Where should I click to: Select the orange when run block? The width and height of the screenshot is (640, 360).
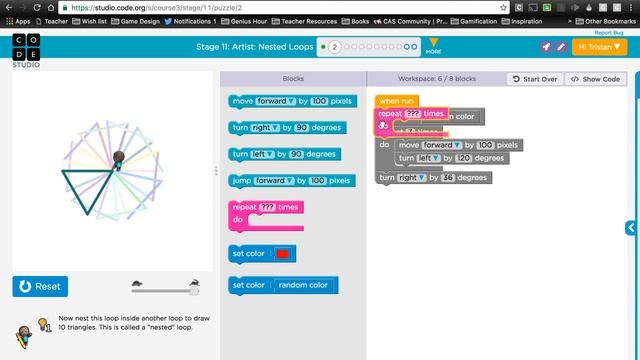click(396, 101)
